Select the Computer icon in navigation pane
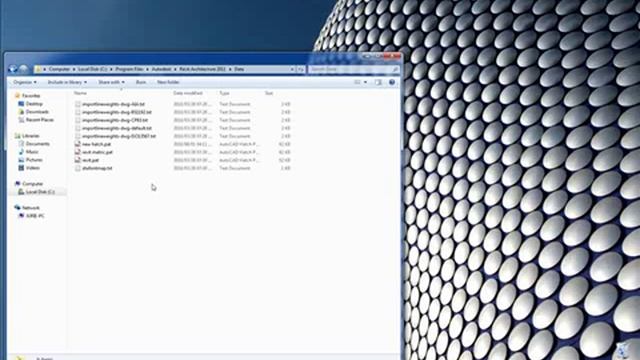Screen dimensions: 640x360 [17, 184]
